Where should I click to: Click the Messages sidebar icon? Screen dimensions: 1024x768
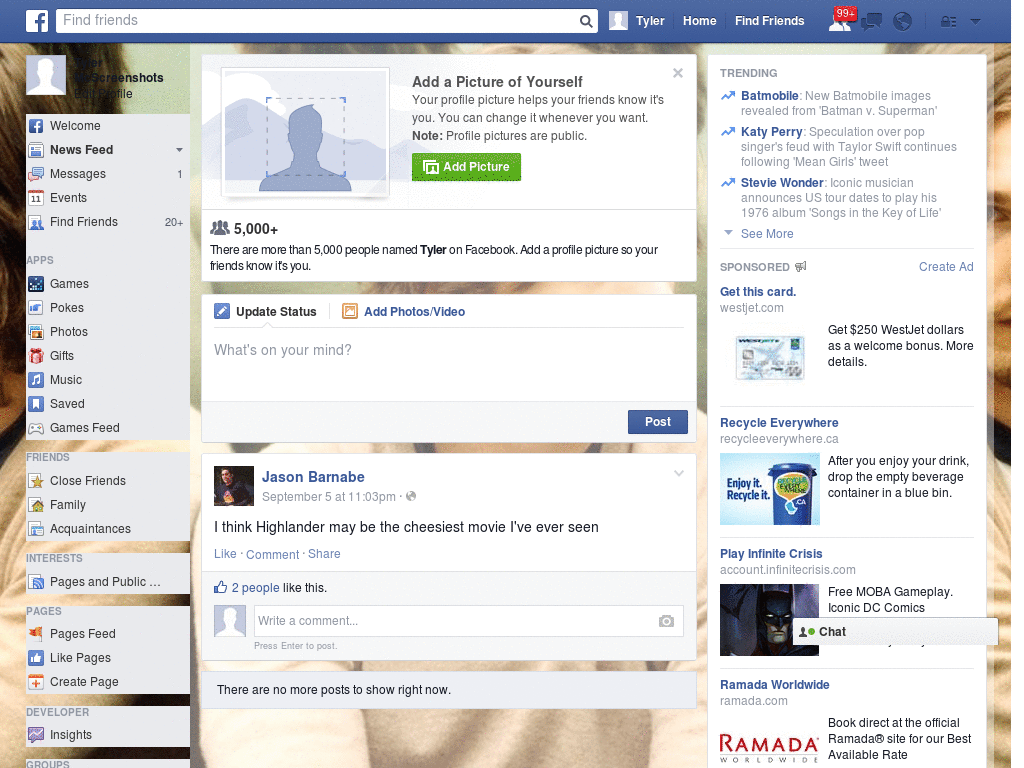(x=36, y=174)
